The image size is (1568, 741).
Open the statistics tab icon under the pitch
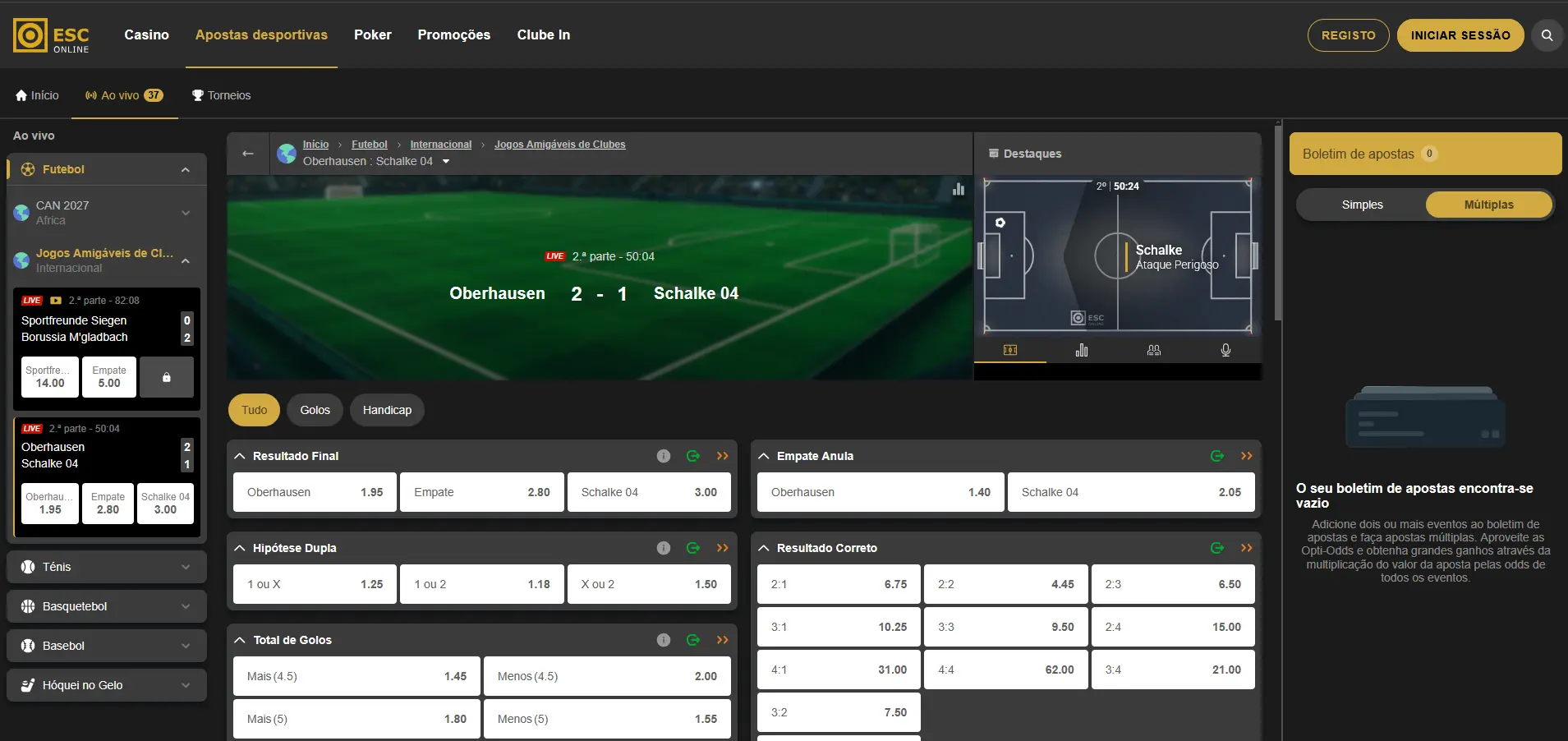click(1082, 350)
